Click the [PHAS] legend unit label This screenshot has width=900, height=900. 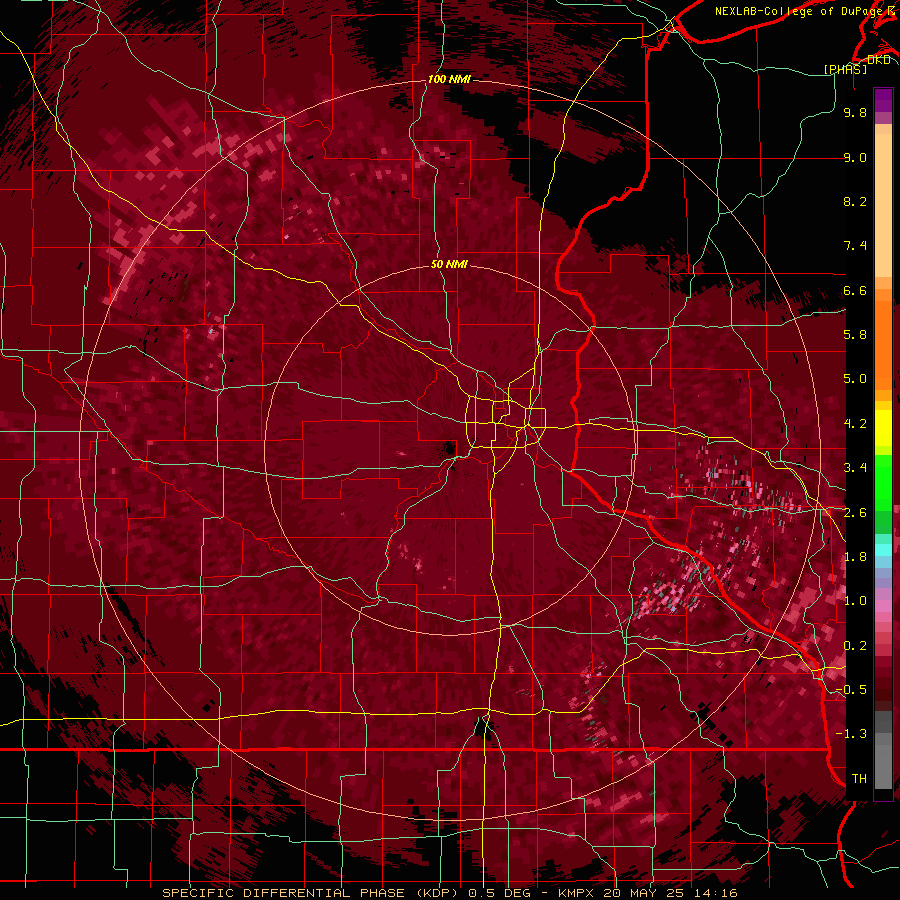pos(845,69)
